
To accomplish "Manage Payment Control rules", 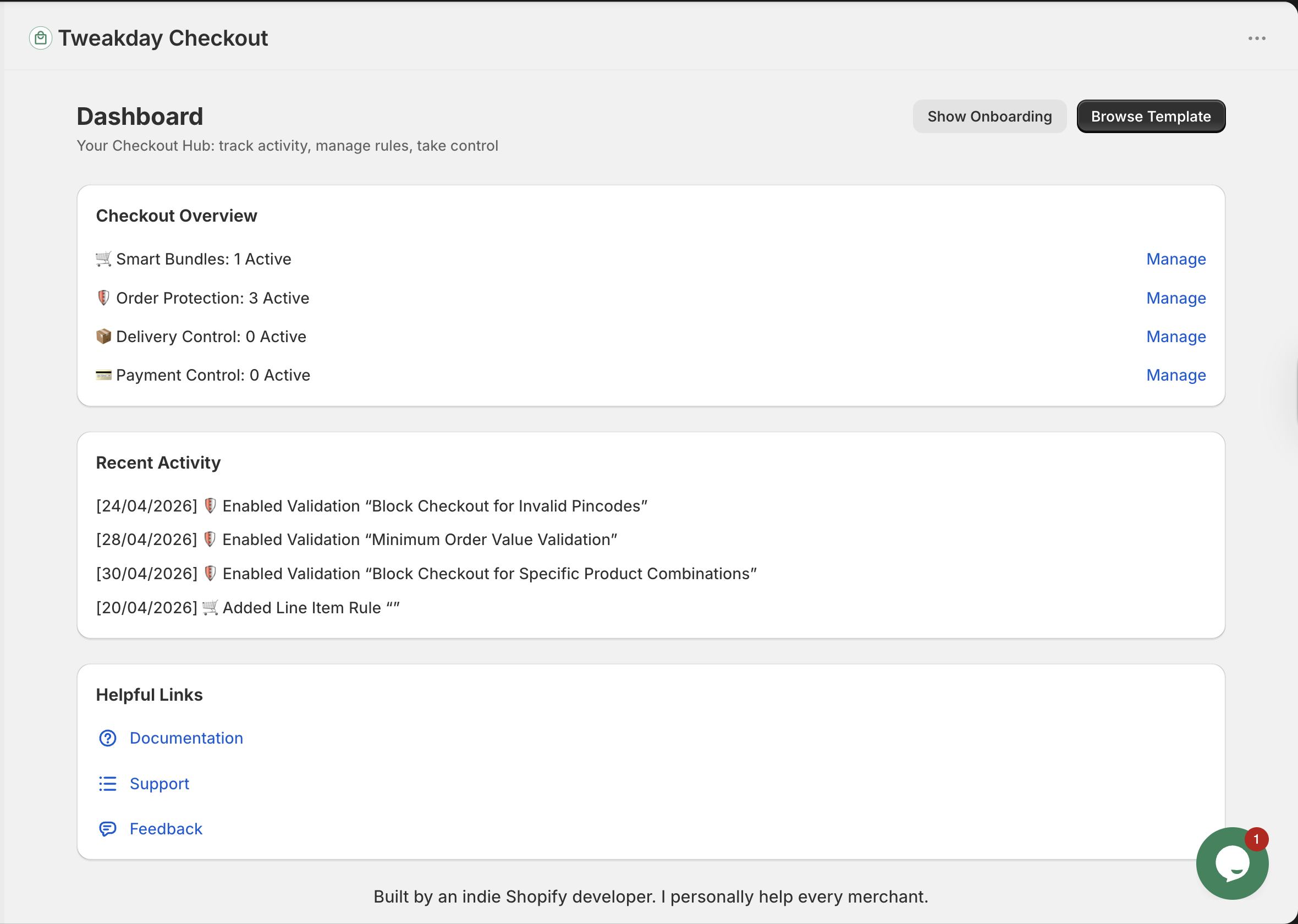I will point(1176,375).
